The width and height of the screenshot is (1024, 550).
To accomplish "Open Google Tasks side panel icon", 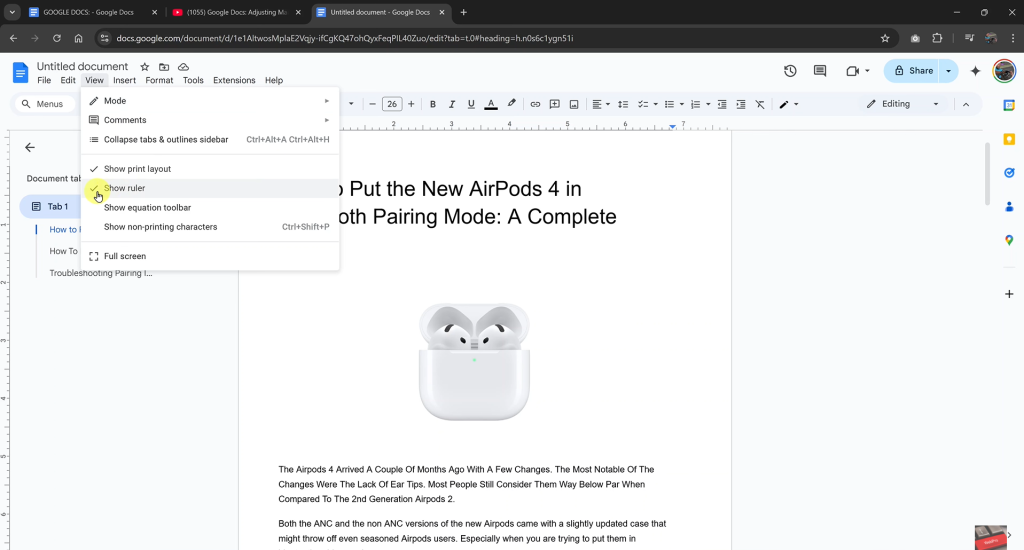I will (1009, 172).
